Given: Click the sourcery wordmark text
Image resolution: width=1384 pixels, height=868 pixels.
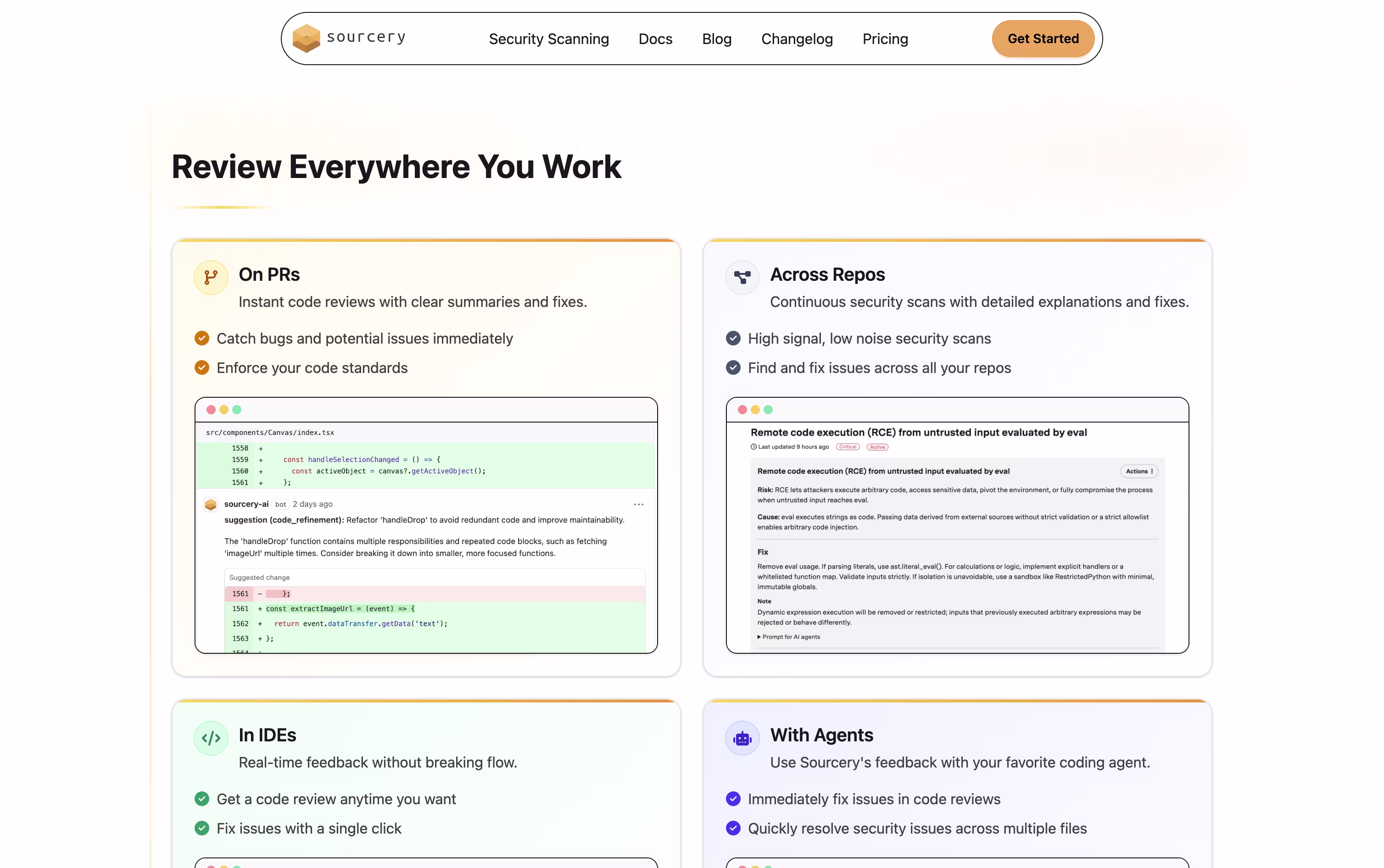Looking at the screenshot, I should coord(366,38).
